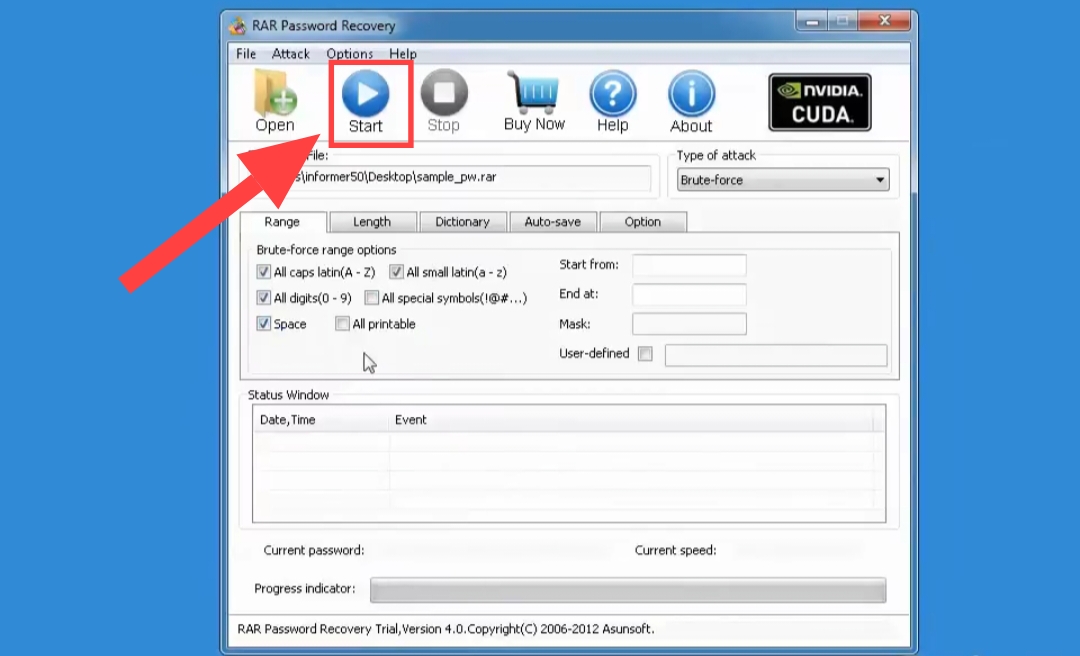Image resolution: width=1080 pixels, height=656 pixels.
Task: Open the Options menu
Action: tap(349, 54)
